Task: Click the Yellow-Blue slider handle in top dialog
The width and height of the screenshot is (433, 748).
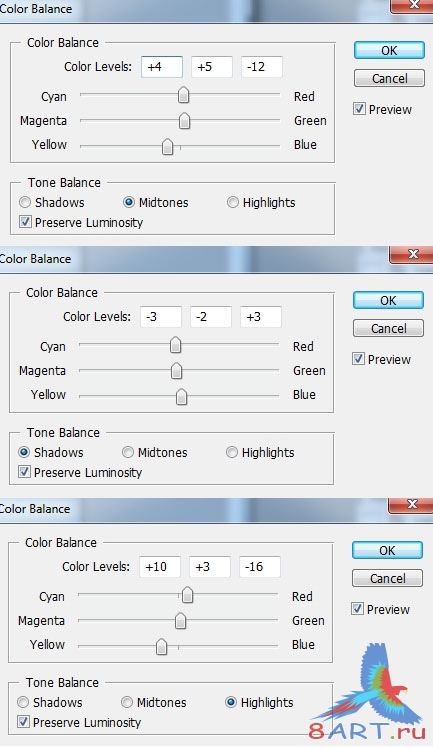Action: (x=167, y=146)
